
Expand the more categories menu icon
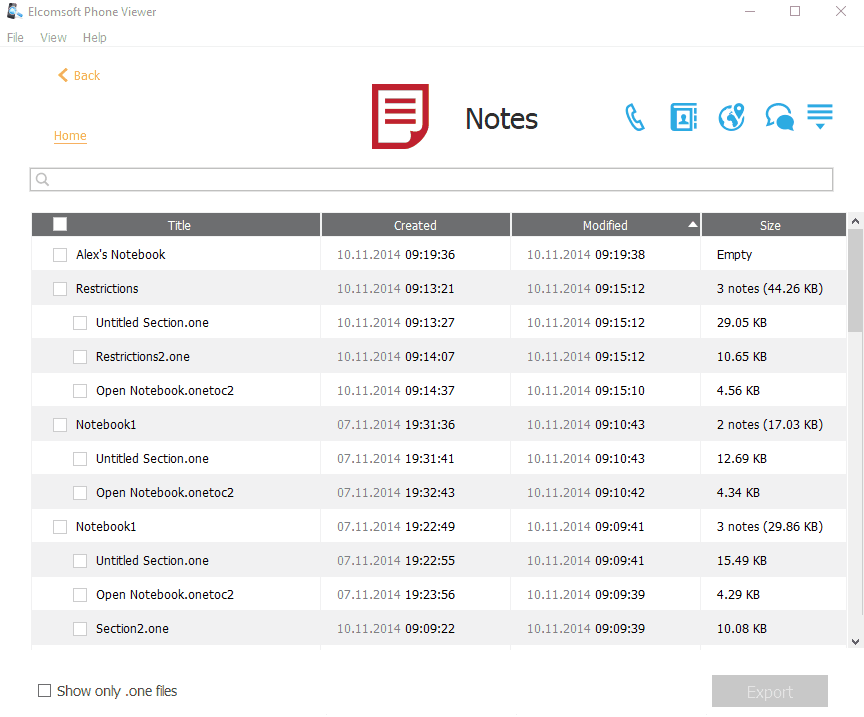(820, 116)
